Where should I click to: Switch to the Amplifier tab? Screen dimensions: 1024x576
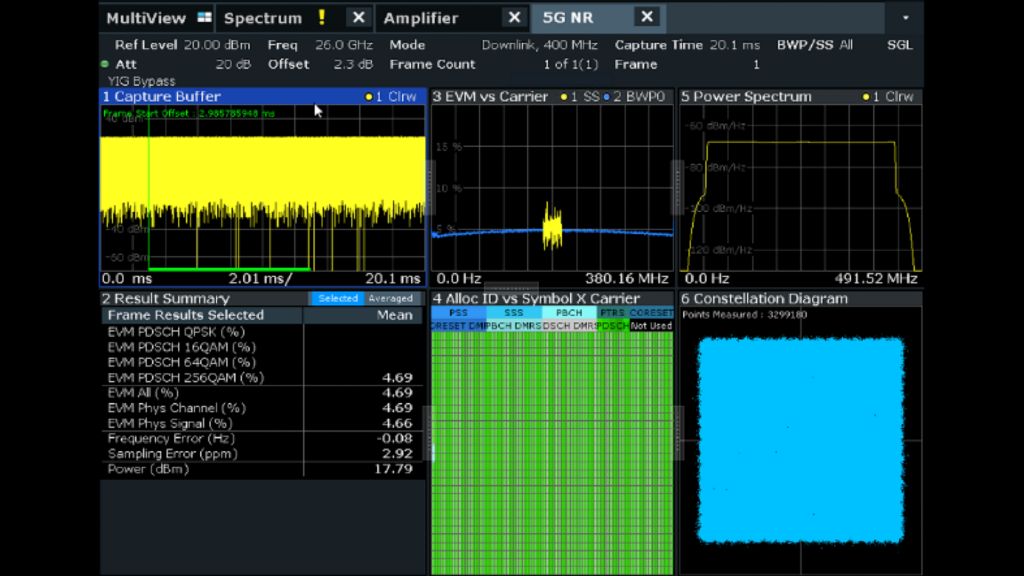(424, 17)
